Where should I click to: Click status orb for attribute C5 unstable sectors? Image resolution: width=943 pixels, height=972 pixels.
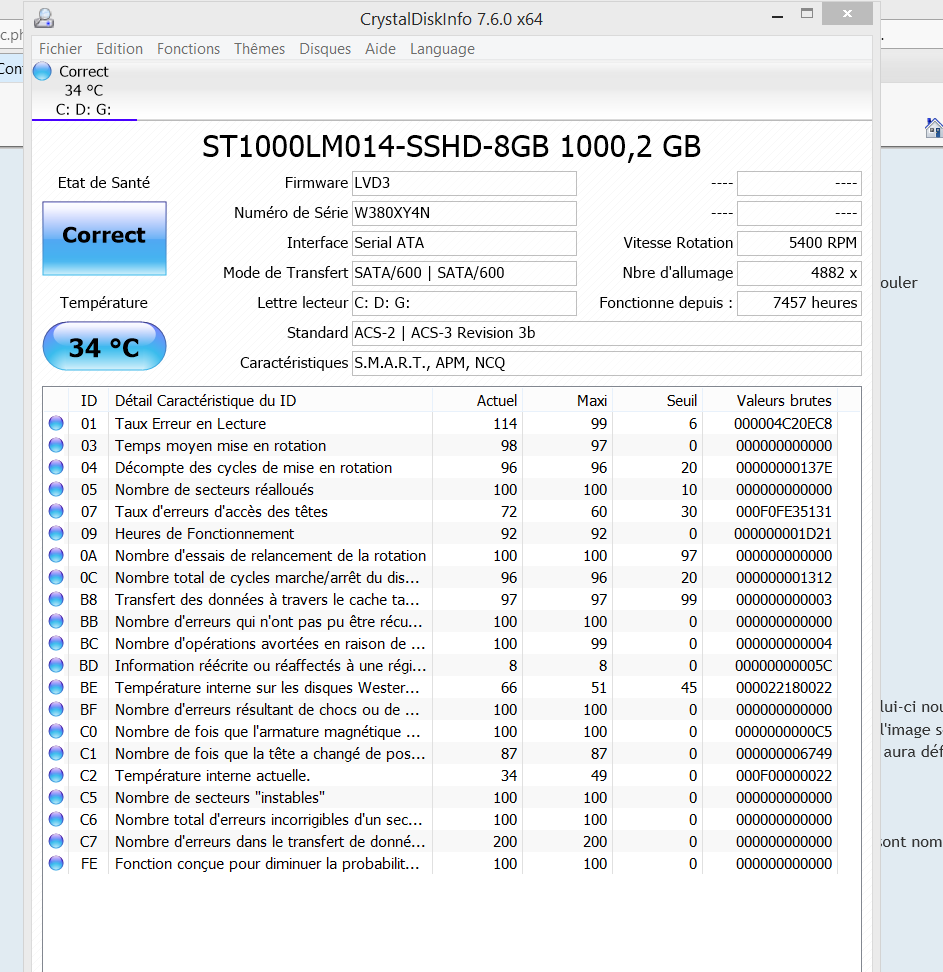(x=56, y=798)
